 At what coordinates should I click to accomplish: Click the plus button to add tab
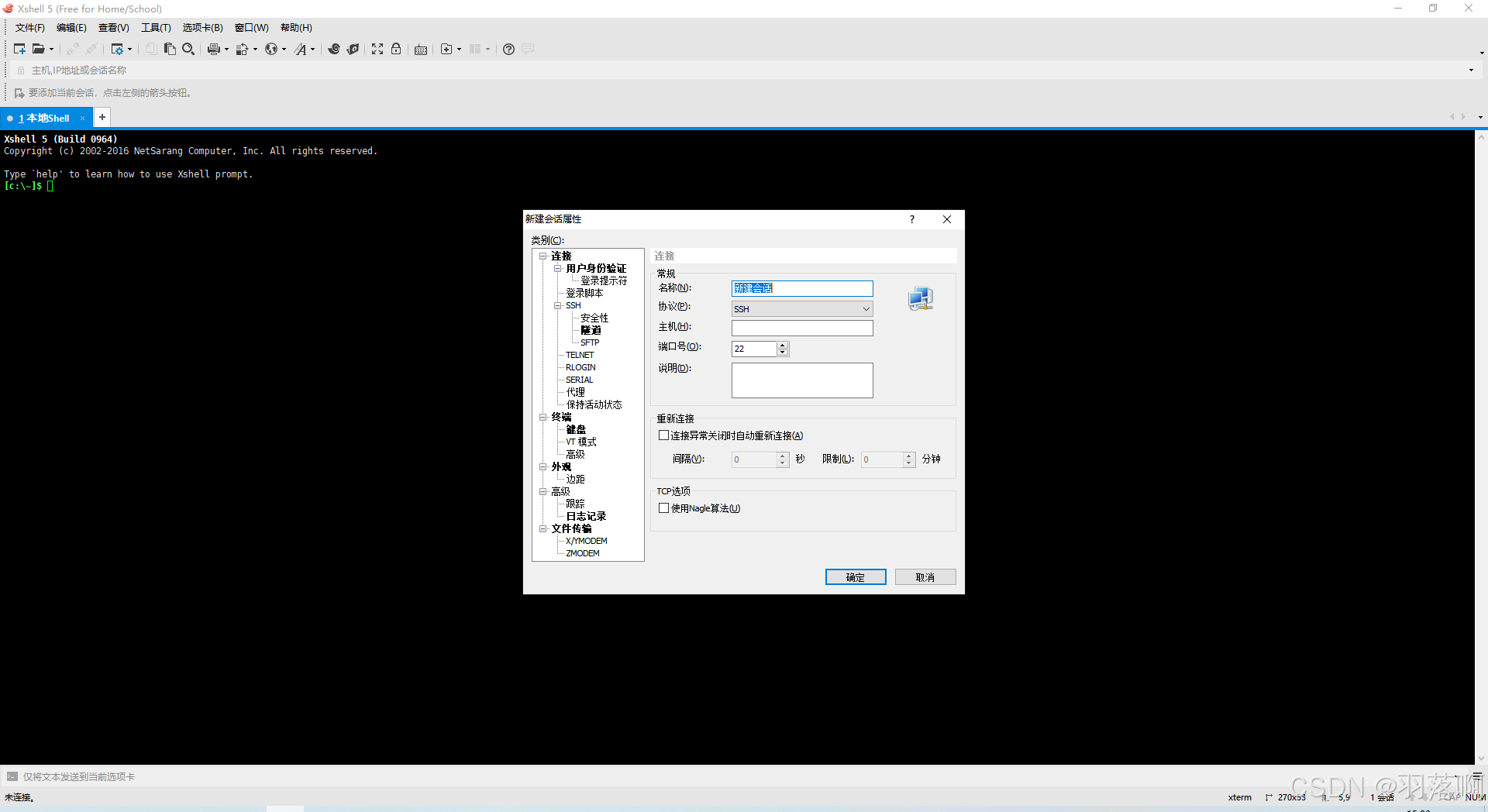coord(102,117)
